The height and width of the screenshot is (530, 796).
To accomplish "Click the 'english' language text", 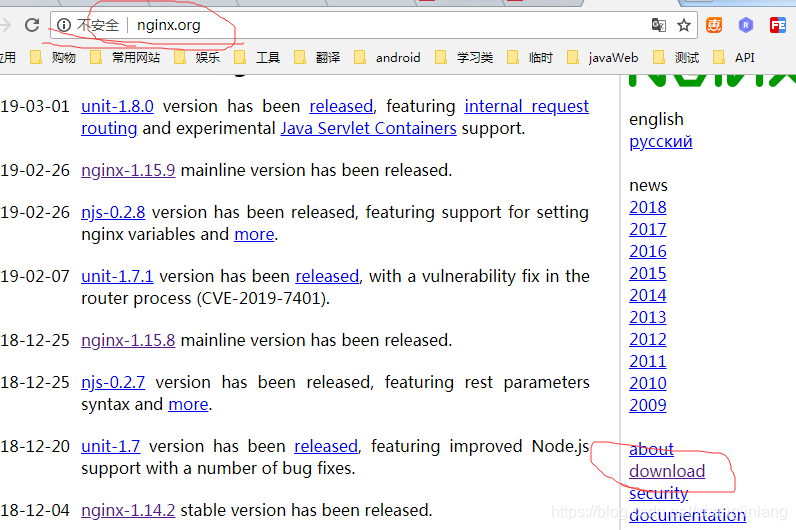I will click(656, 119).
